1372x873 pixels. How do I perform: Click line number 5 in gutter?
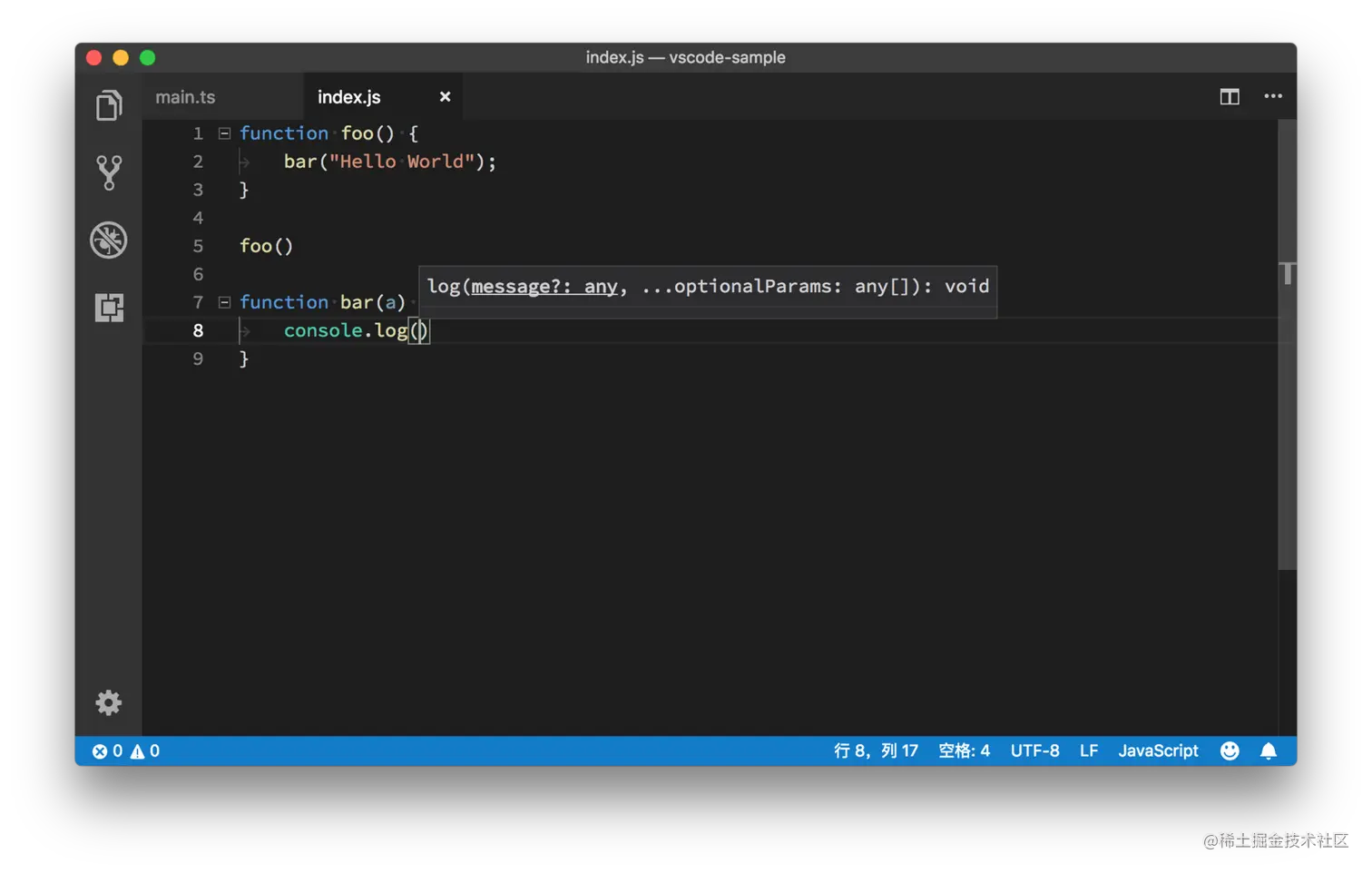pos(198,246)
